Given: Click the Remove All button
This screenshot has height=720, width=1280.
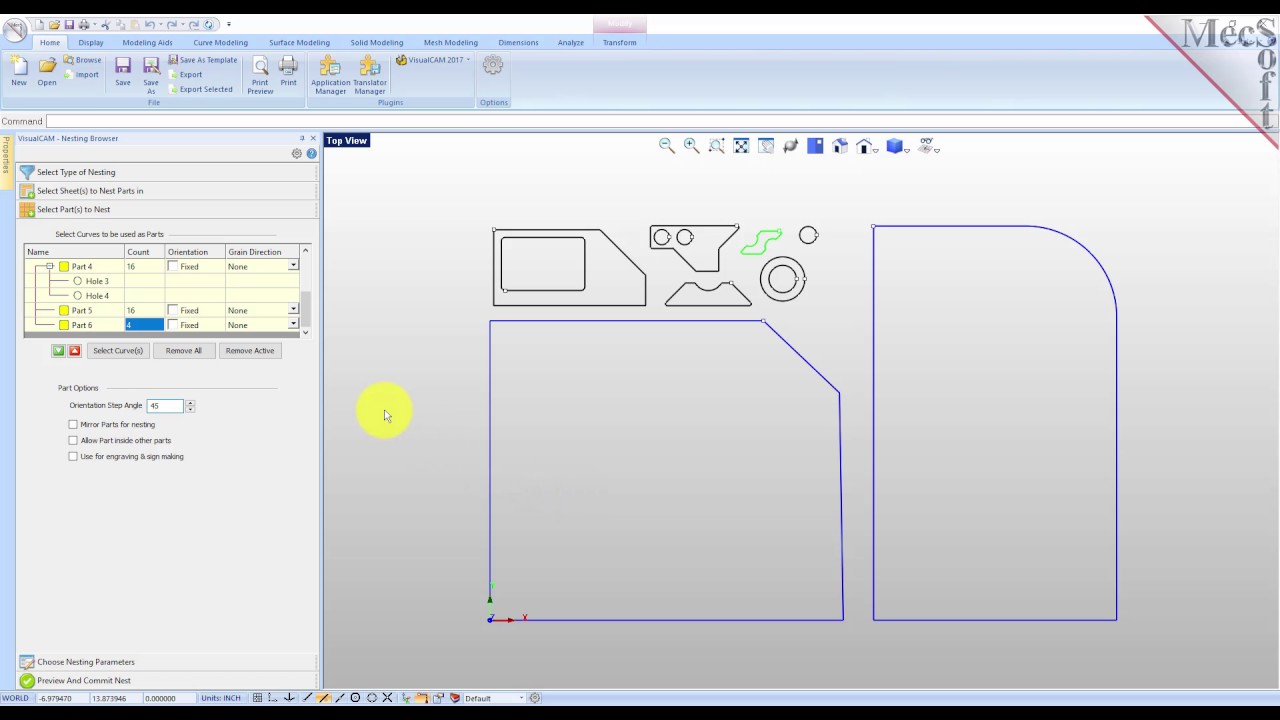Looking at the screenshot, I should coord(183,351).
